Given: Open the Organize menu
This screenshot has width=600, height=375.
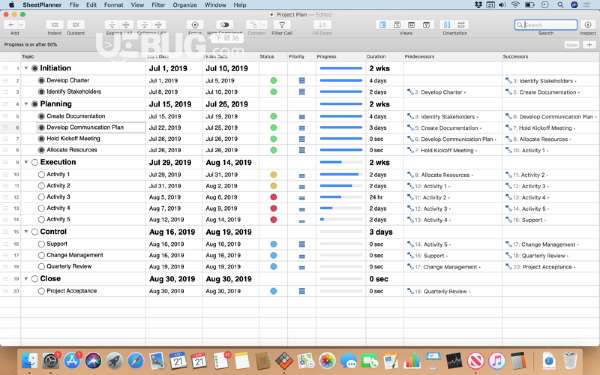Looking at the screenshot, I should click(185, 5).
